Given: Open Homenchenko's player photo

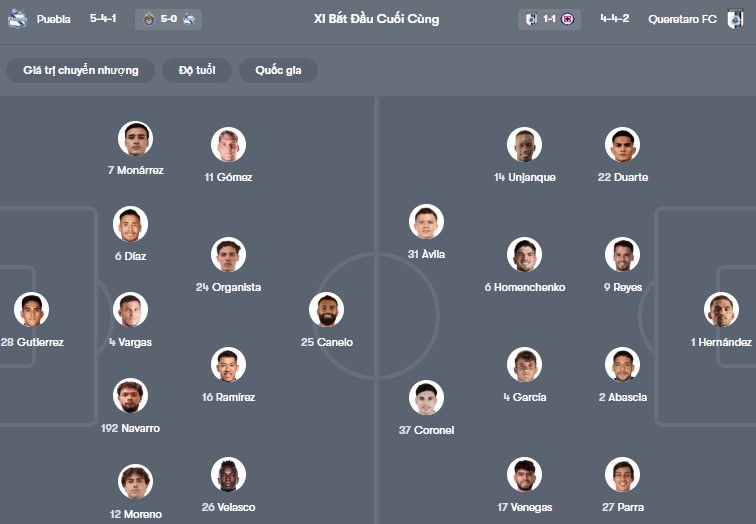Looking at the screenshot, I should point(524,255).
